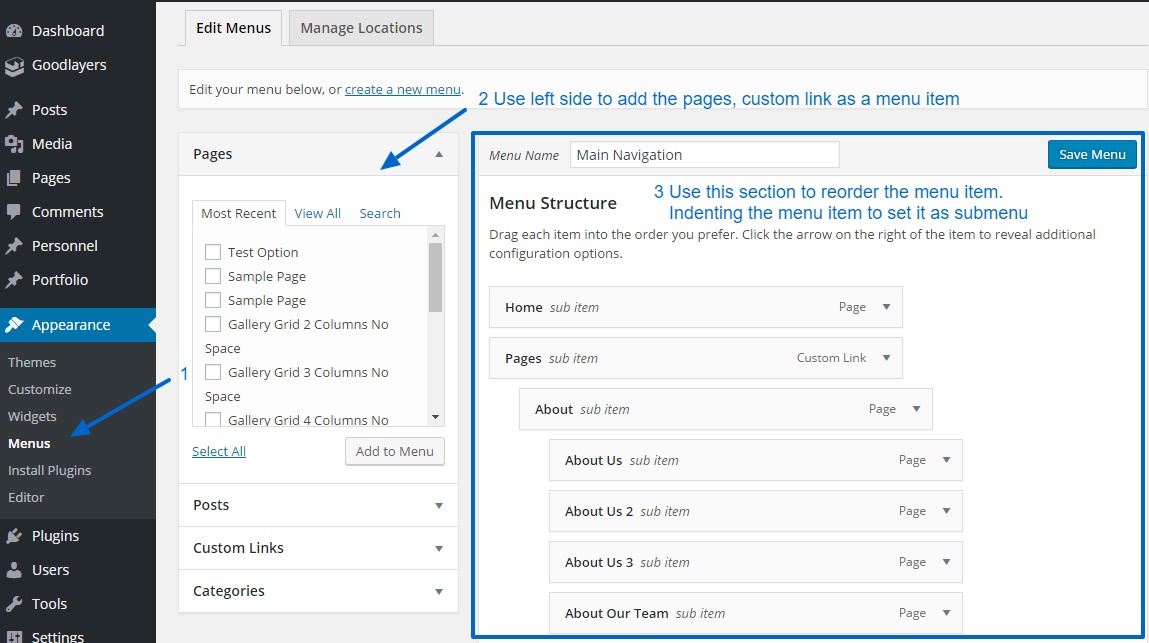The image size is (1149, 643).
Task: Open Media library icon in sidebar
Action: 14,144
